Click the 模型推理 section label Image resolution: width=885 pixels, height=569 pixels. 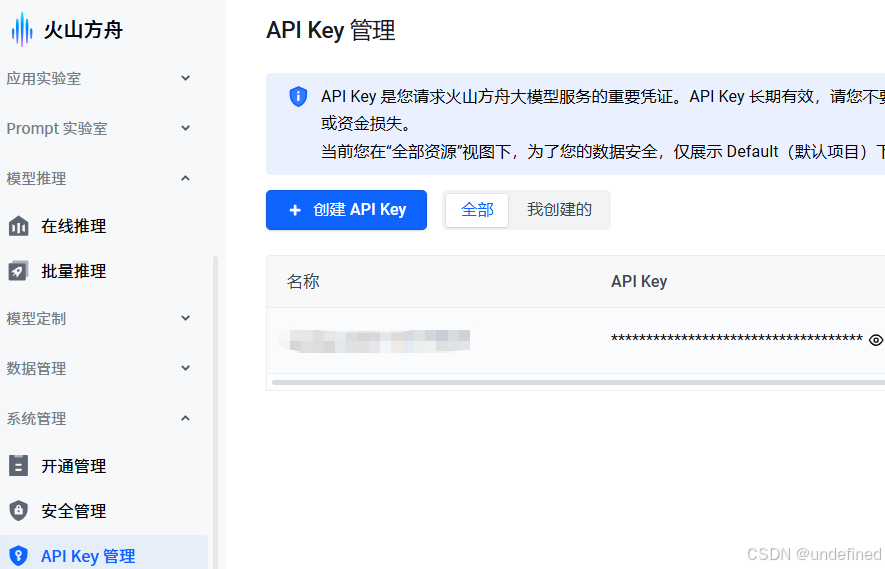tap(36, 179)
